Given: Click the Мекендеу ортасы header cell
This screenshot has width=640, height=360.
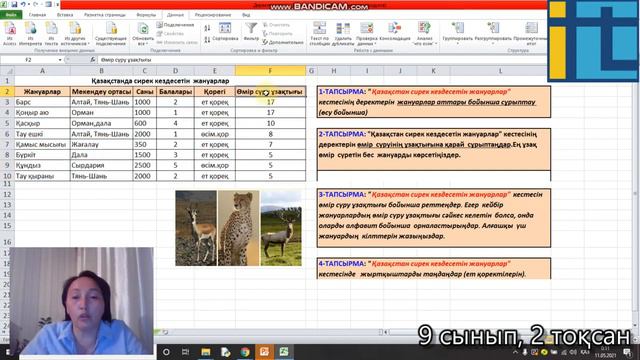Looking at the screenshot, I should tap(101, 91).
